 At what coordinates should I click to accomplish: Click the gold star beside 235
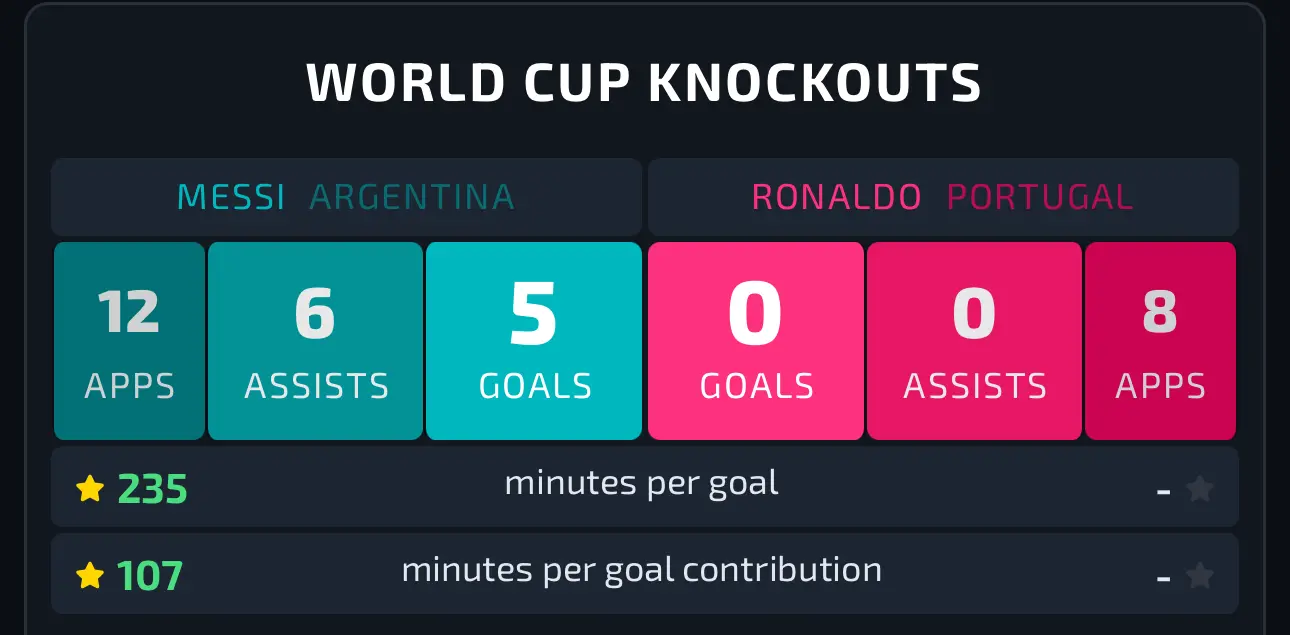pyautogui.click(x=90, y=489)
